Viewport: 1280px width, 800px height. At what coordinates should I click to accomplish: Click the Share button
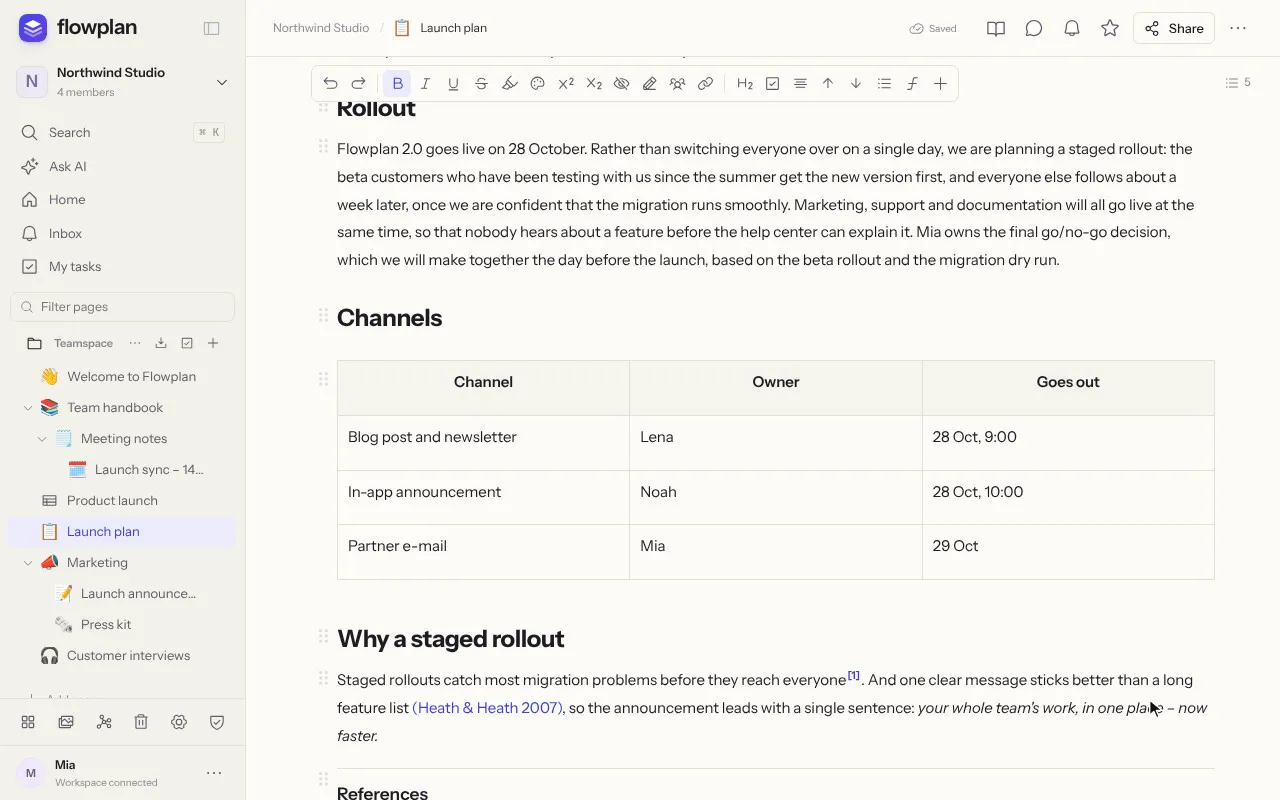click(x=1174, y=28)
